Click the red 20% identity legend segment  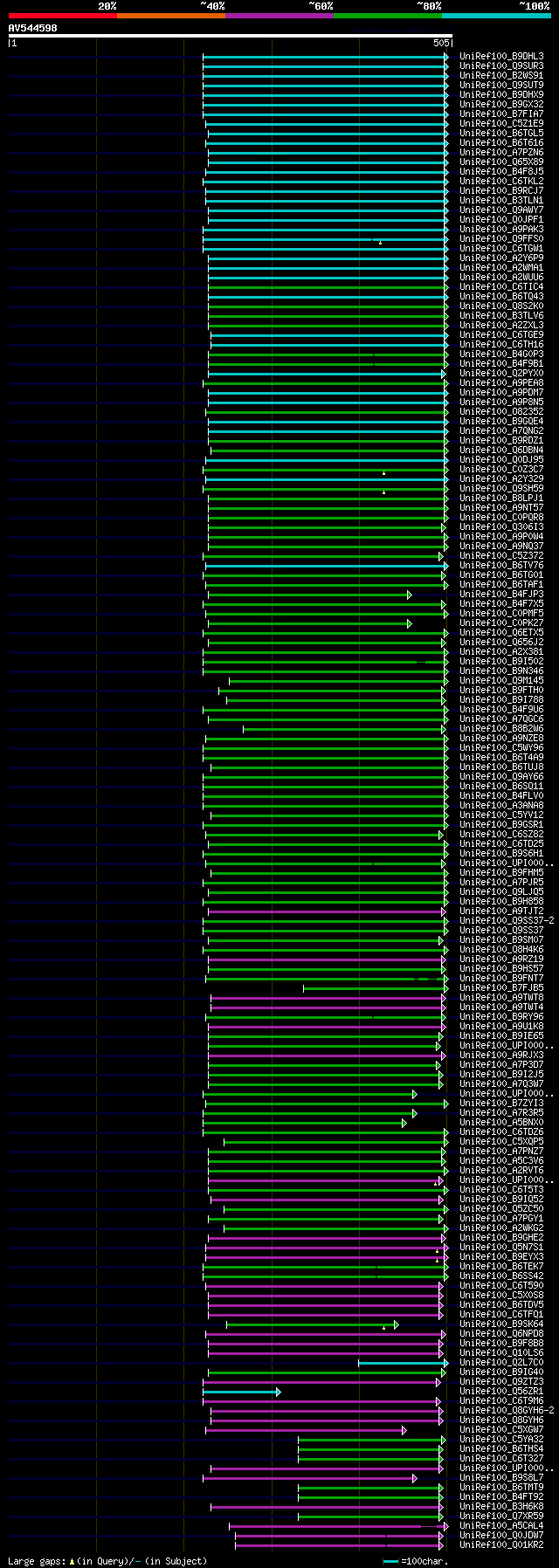coord(62,16)
